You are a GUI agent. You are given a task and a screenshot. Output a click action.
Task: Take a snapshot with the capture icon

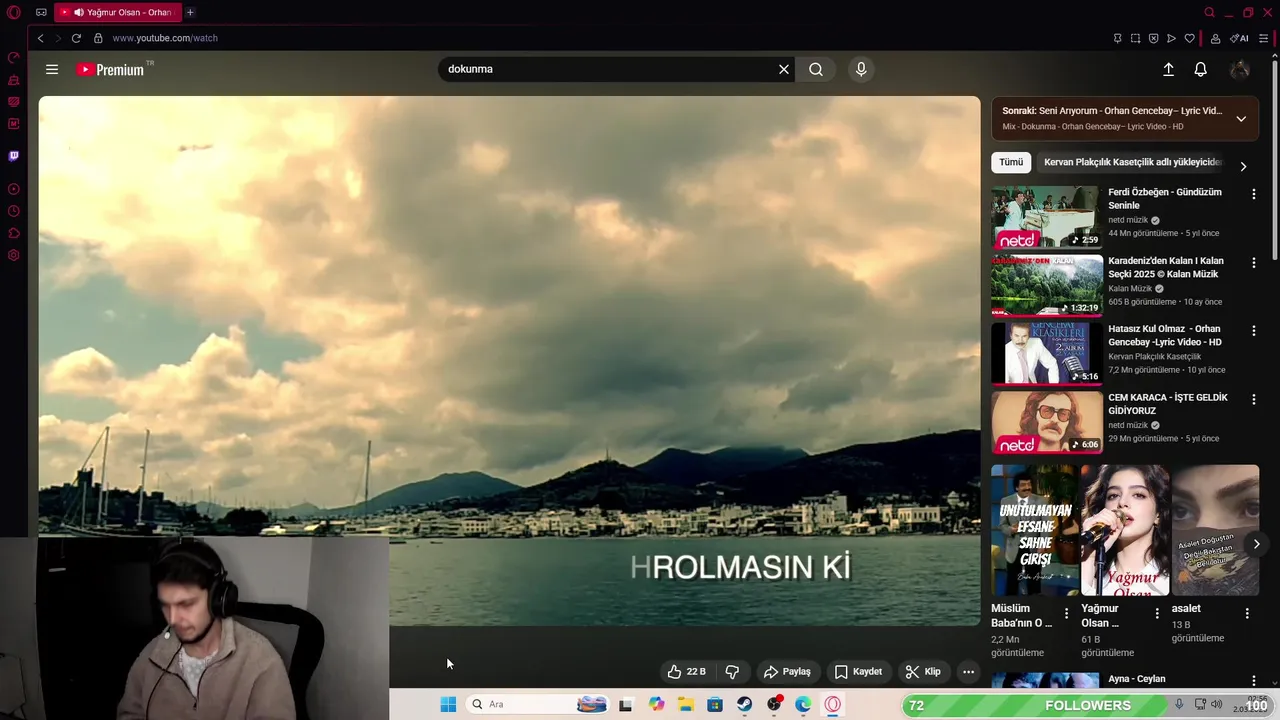1135,38
